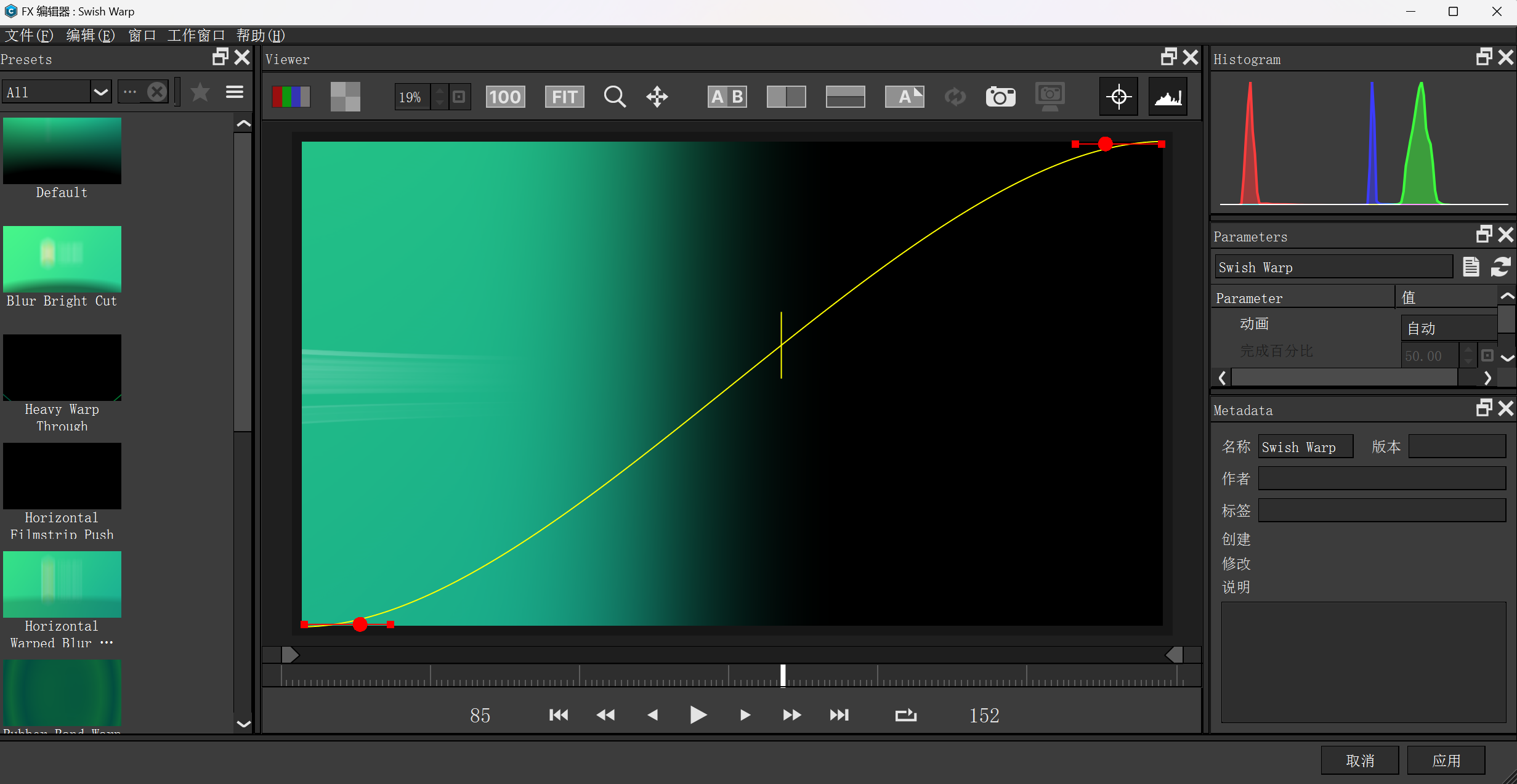
Task: Open the Presets panel hamburger menu
Action: coord(235,92)
